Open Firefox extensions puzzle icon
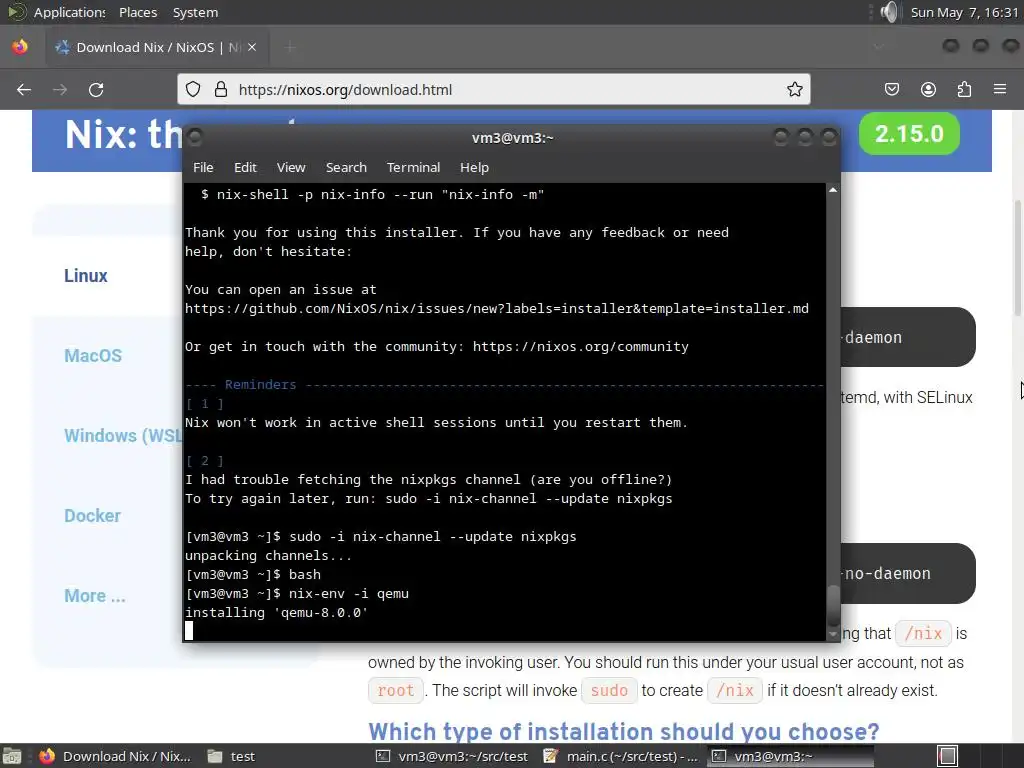Viewport: 1024px width, 768px height. (x=964, y=89)
